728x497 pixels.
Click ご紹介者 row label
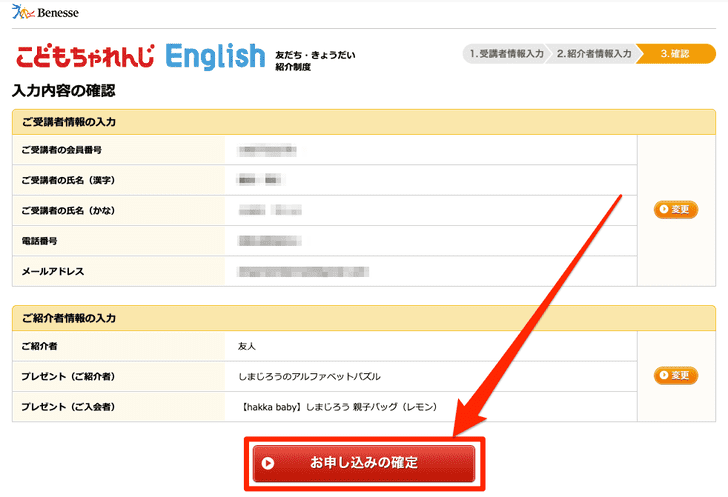tap(39, 346)
